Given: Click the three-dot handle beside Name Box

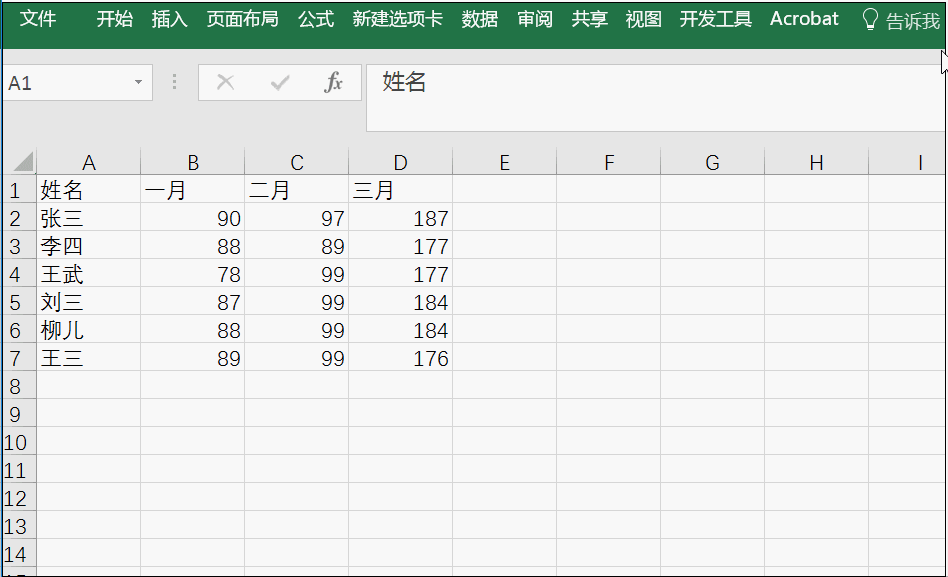Looking at the screenshot, I should coord(174,82).
